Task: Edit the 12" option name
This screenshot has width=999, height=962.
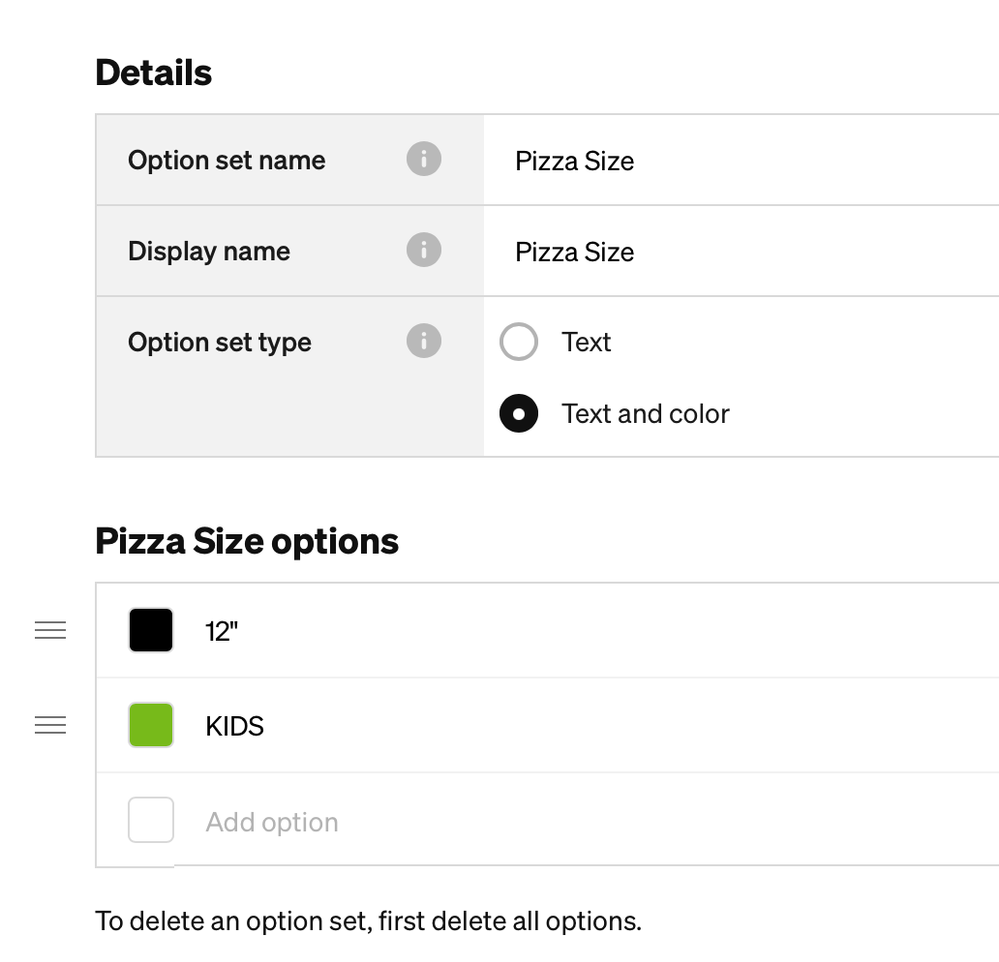Action: click(599, 631)
